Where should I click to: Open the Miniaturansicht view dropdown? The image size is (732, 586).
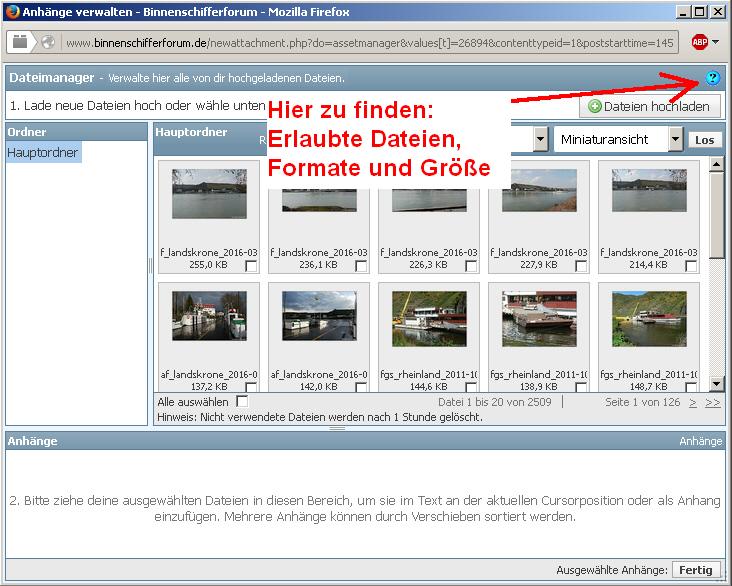point(676,139)
